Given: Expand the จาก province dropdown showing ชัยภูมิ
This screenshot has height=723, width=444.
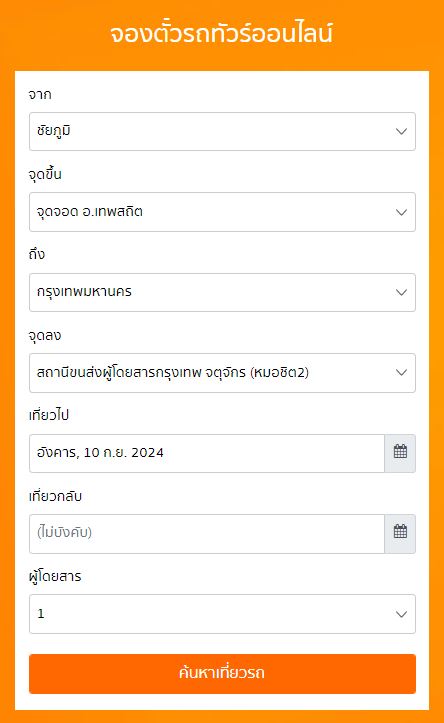Looking at the screenshot, I should (x=222, y=131).
